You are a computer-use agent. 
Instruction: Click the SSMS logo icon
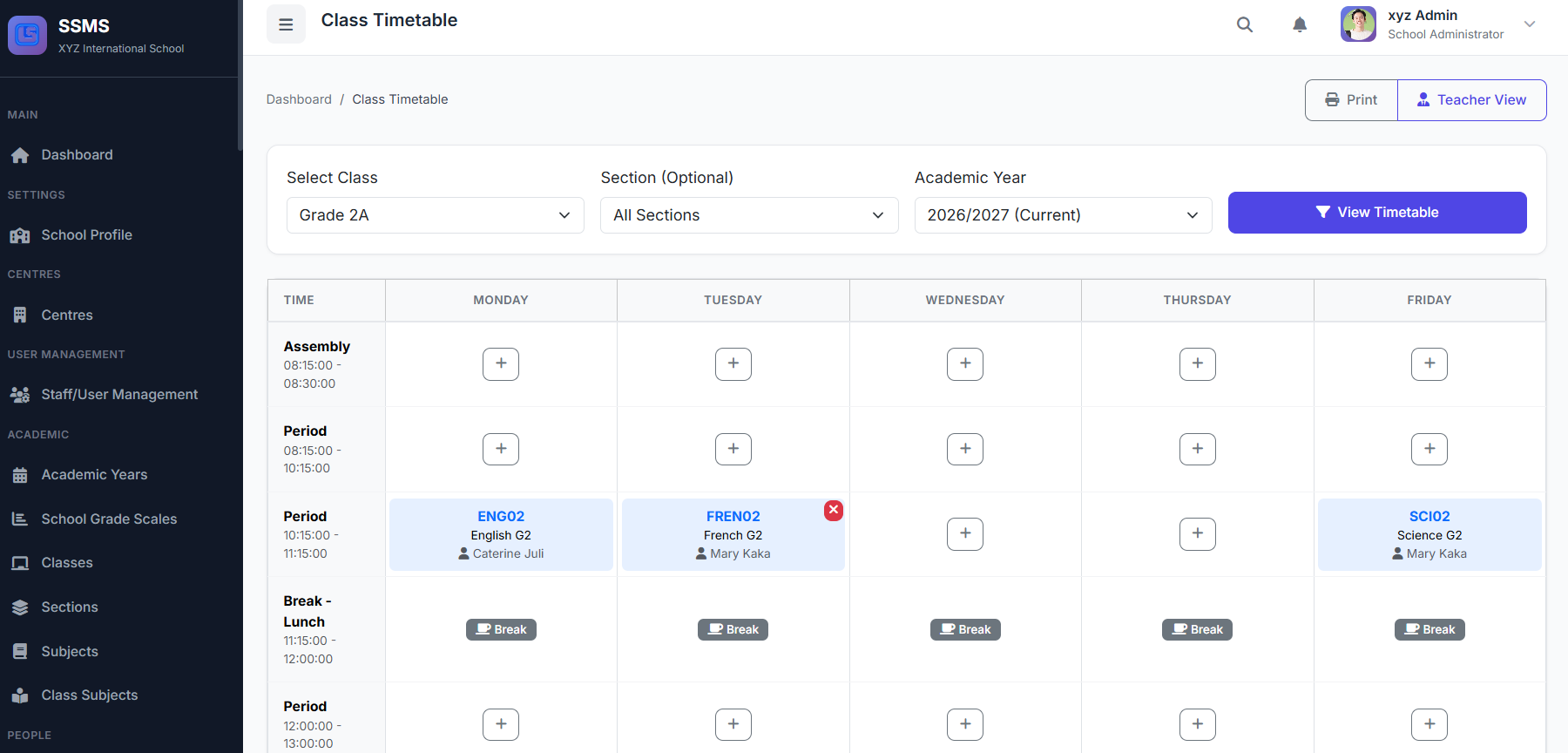pyautogui.click(x=27, y=35)
